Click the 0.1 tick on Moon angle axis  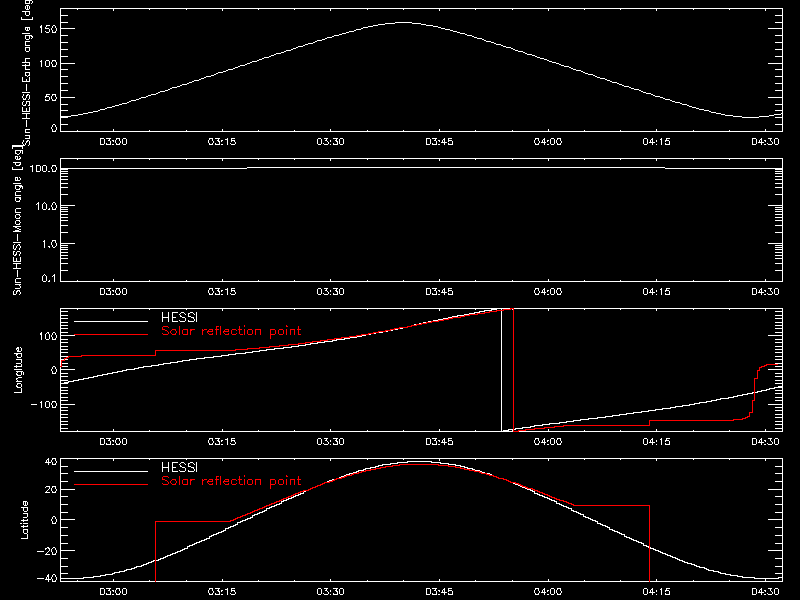pyautogui.click(x=49, y=279)
